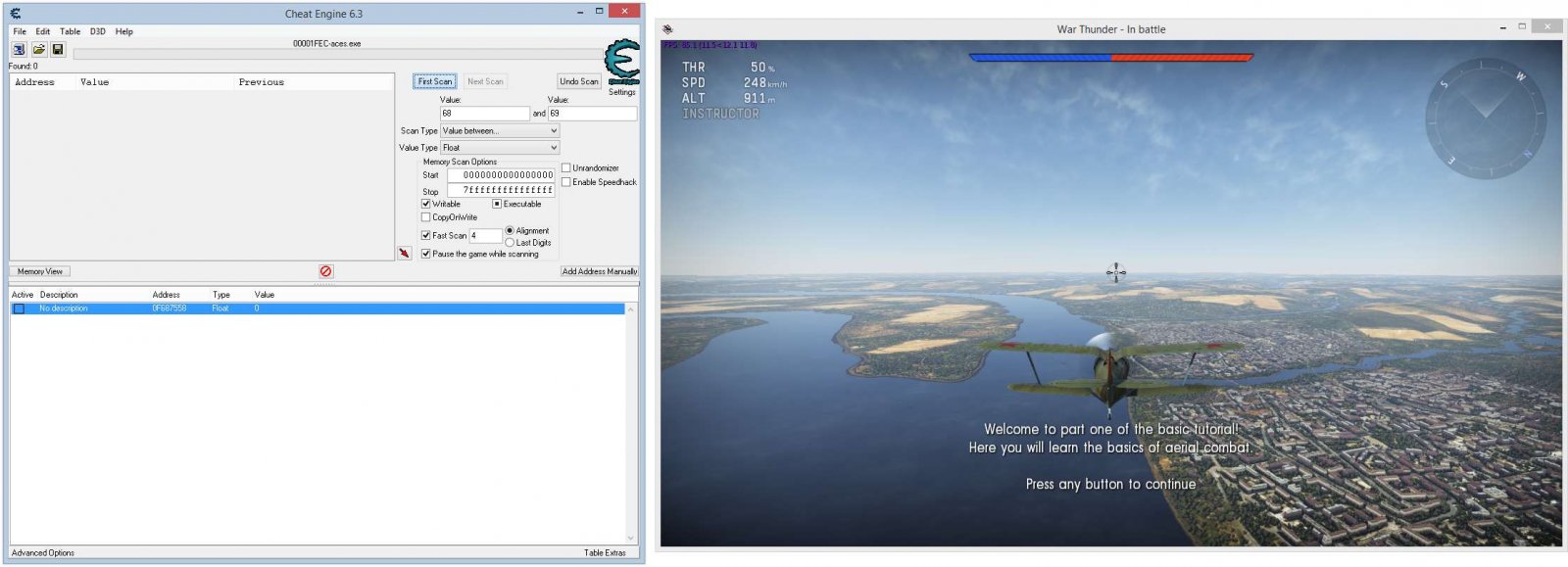1568x567 pixels.
Task: Click the Active header in address table
Action: click(x=23, y=295)
